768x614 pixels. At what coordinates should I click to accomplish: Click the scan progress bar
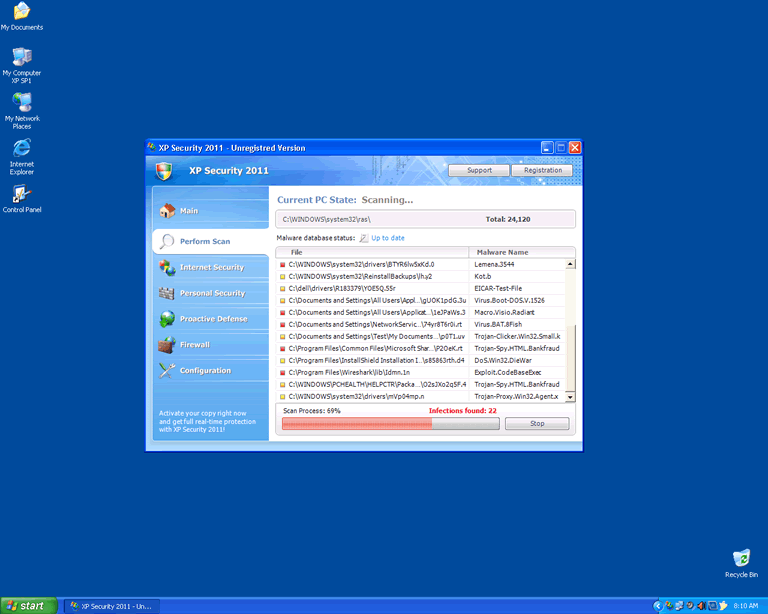389,424
